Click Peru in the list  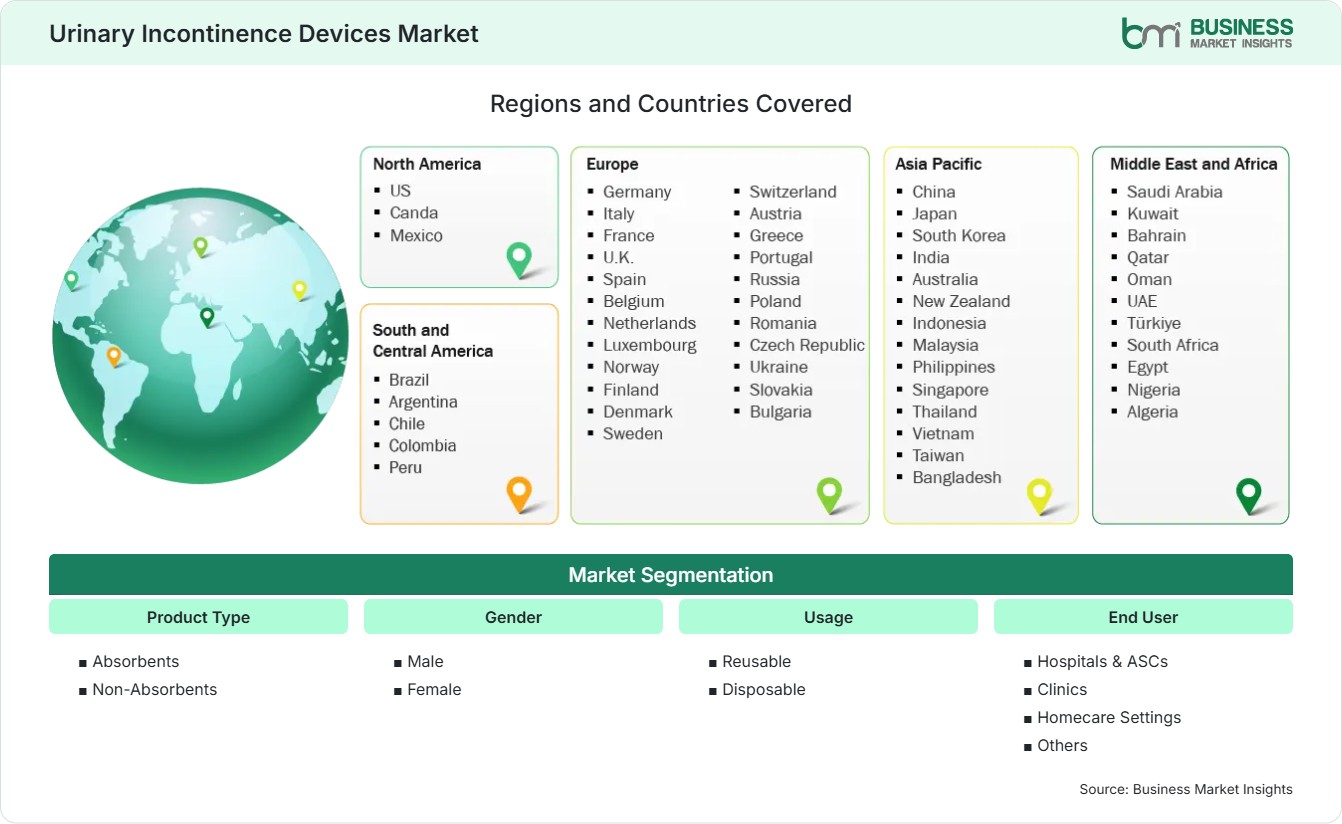(x=405, y=467)
